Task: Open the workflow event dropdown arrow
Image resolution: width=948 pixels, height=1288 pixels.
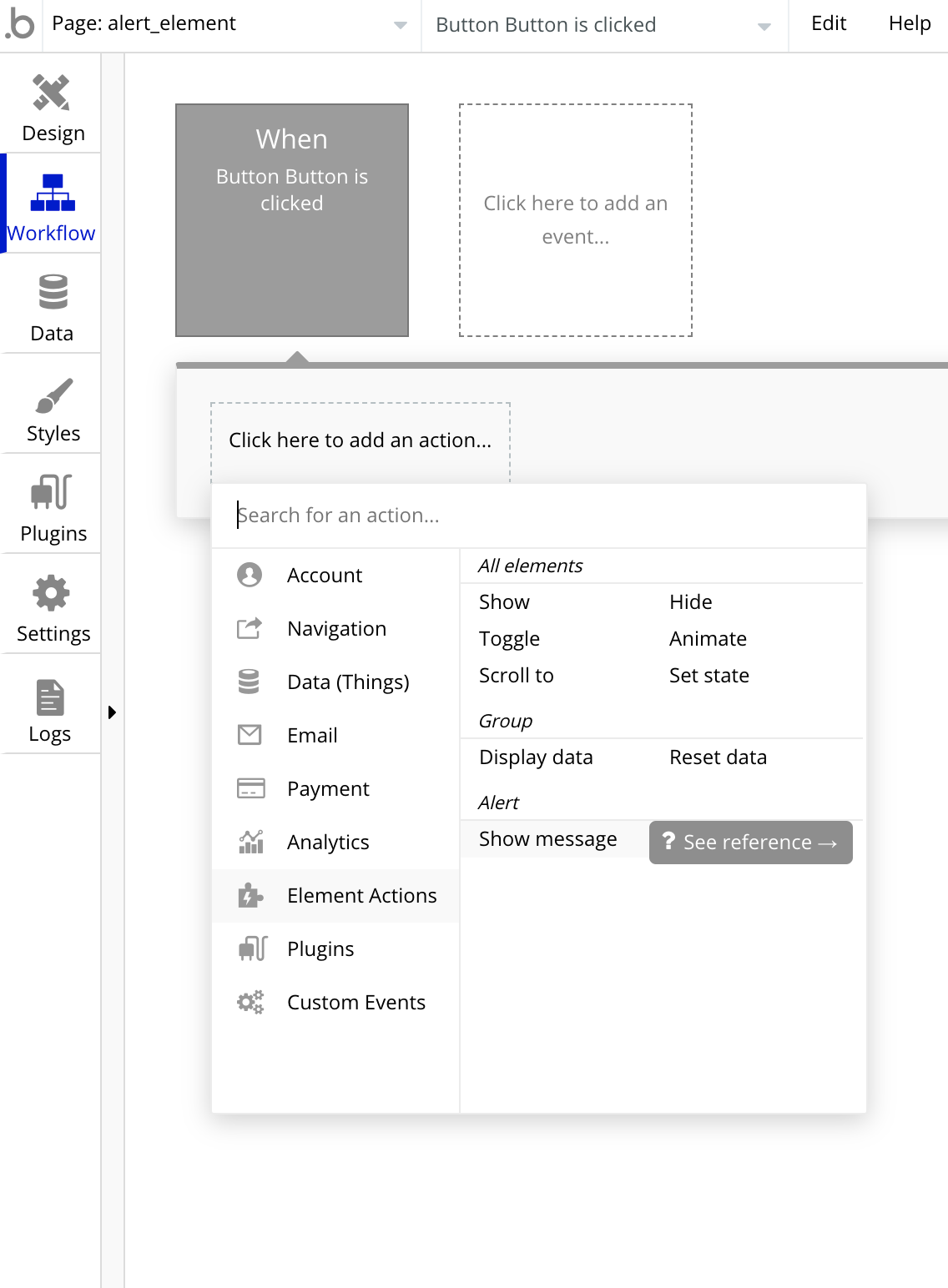Action: click(x=764, y=26)
